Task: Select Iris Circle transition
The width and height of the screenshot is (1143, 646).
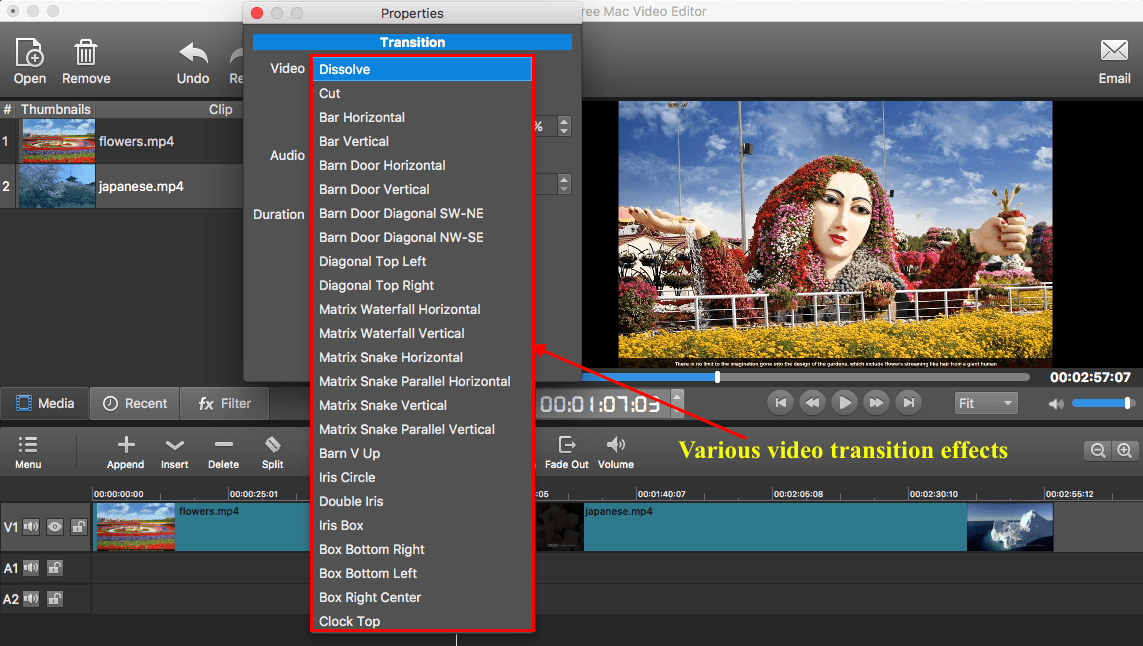Action: 422,478
